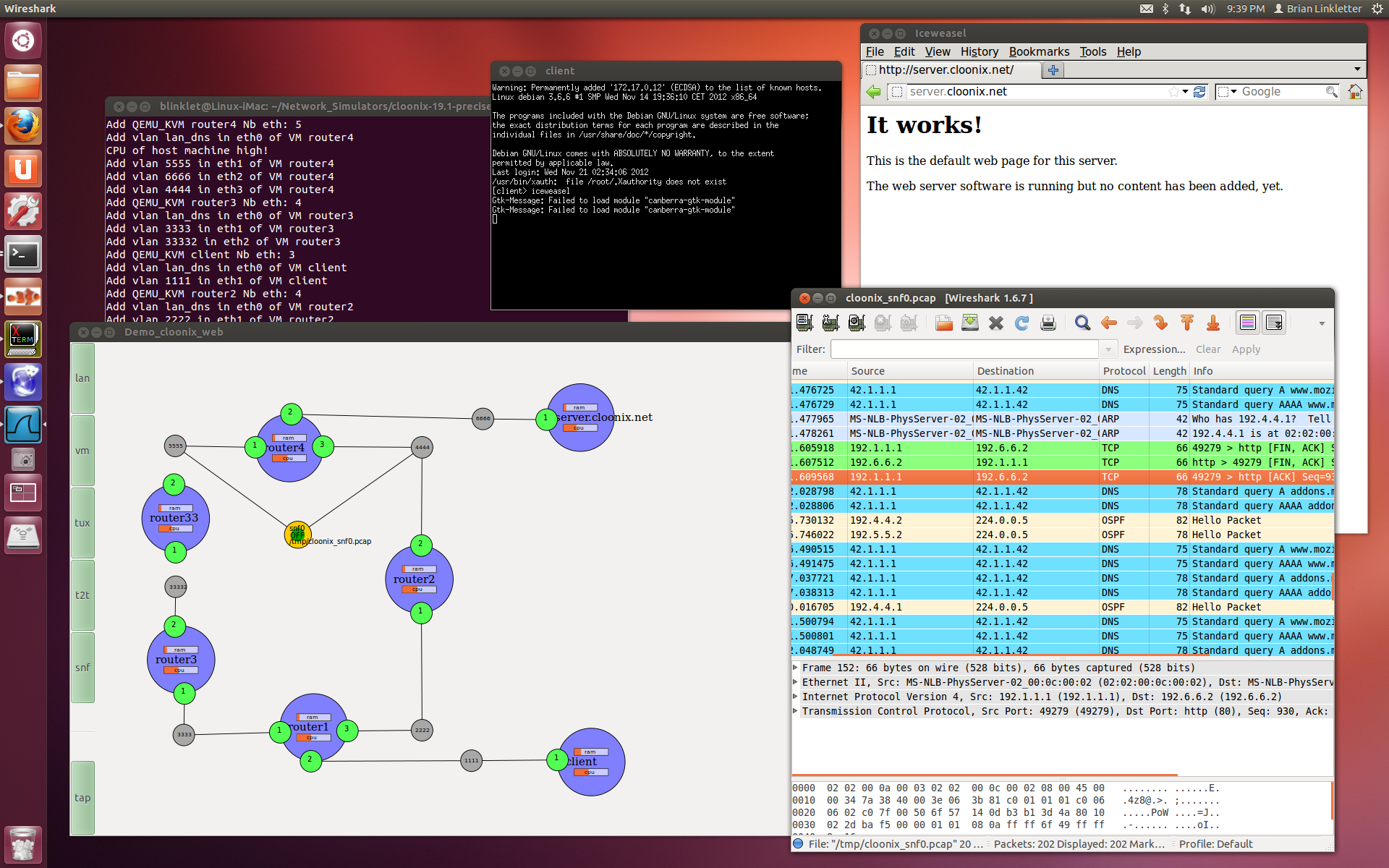Open the capture interfaces list in Wireshark
This screenshot has height=868, width=1389.
coord(804,323)
